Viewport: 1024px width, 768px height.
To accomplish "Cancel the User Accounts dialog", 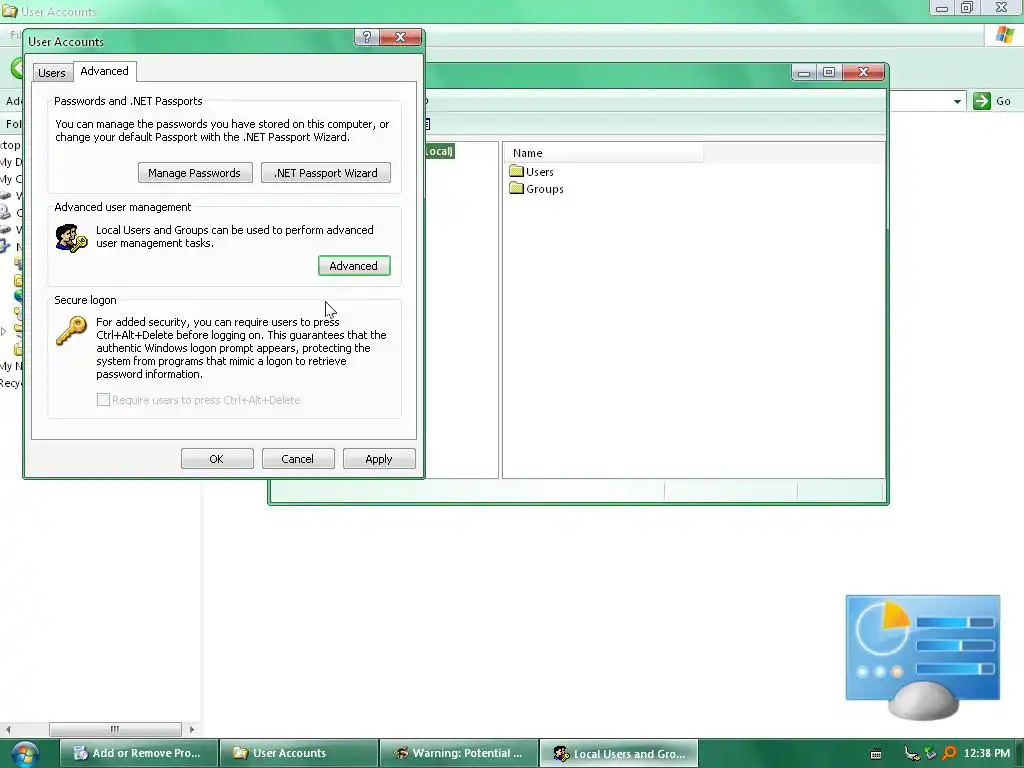I will tap(298, 459).
